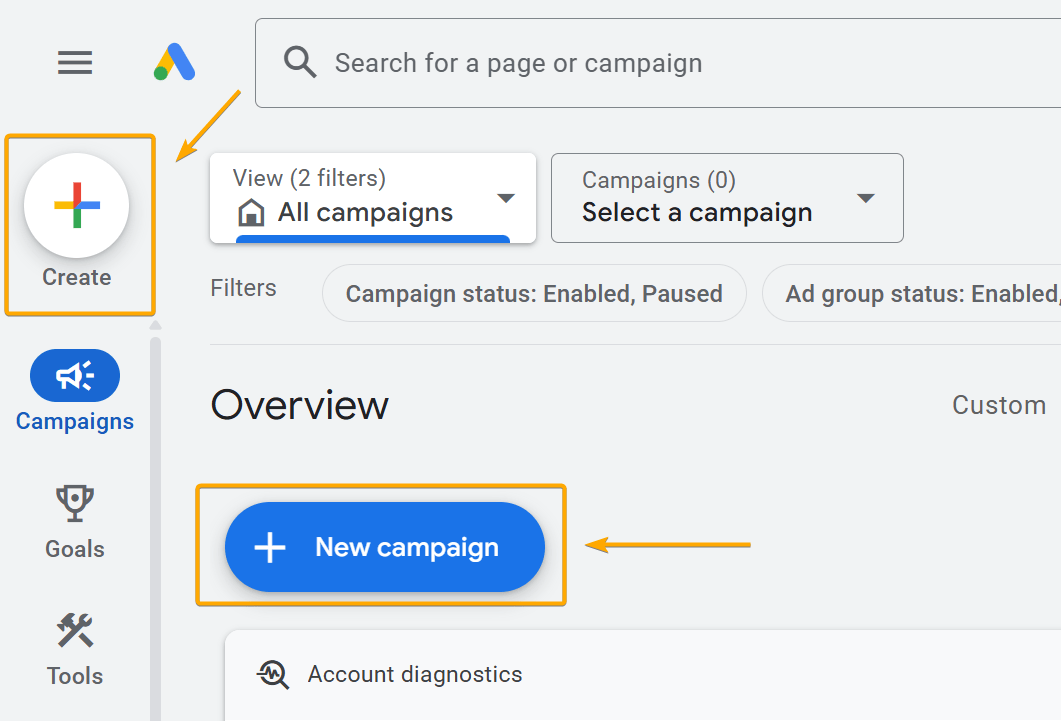Viewport: 1061px width, 721px height.
Task: Click the search magnifier icon
Action: 299,62
